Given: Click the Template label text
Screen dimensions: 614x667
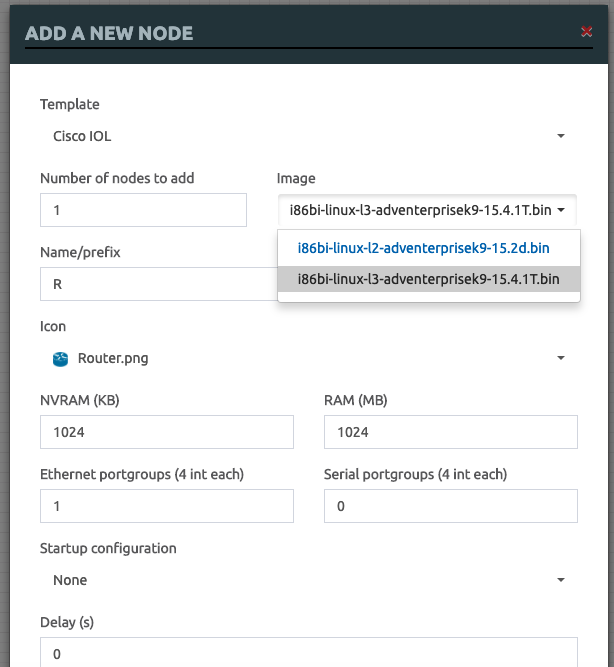Looking at the screenshot, I should (70, 105).
